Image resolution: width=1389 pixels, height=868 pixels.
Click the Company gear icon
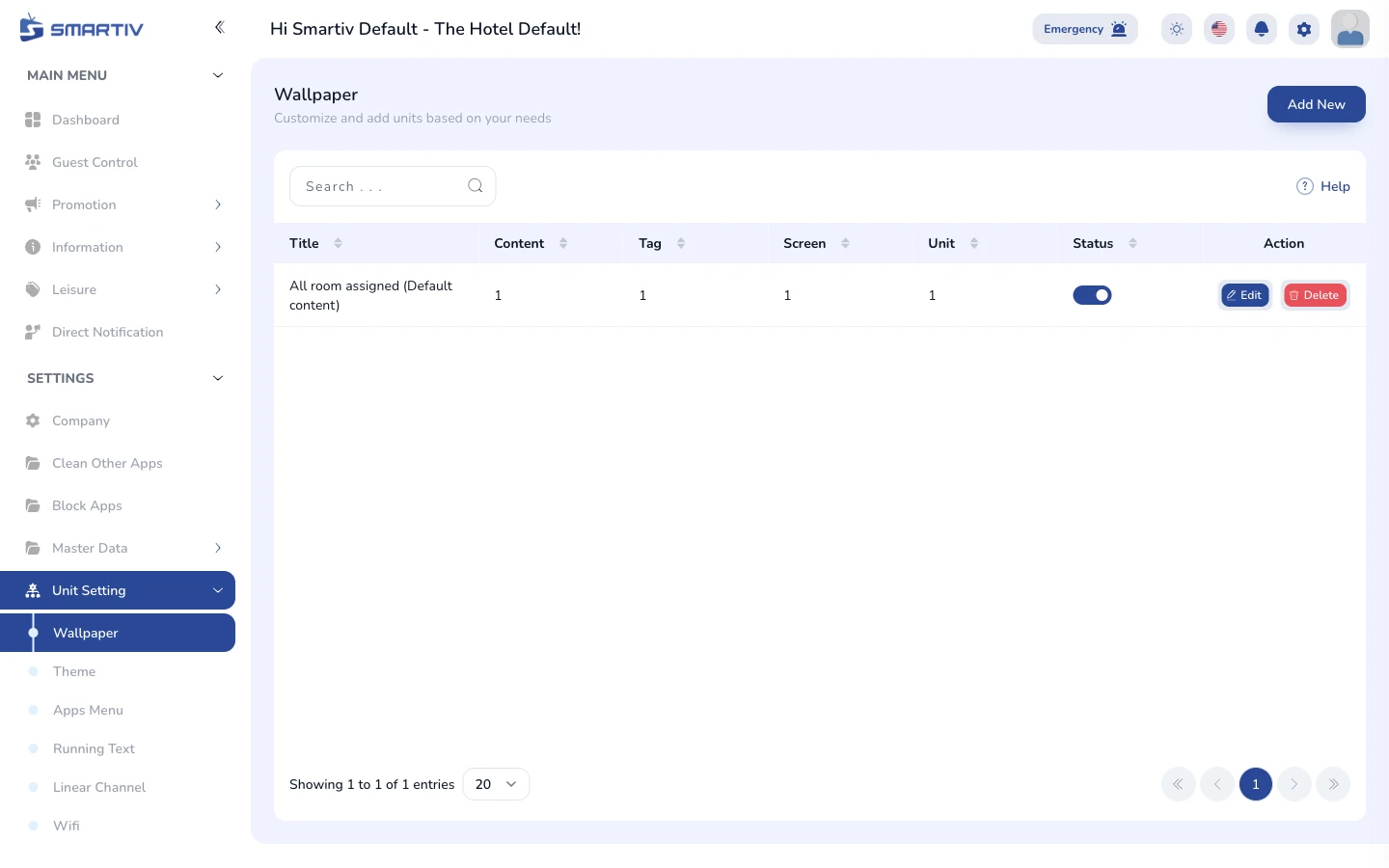point(33,420)
